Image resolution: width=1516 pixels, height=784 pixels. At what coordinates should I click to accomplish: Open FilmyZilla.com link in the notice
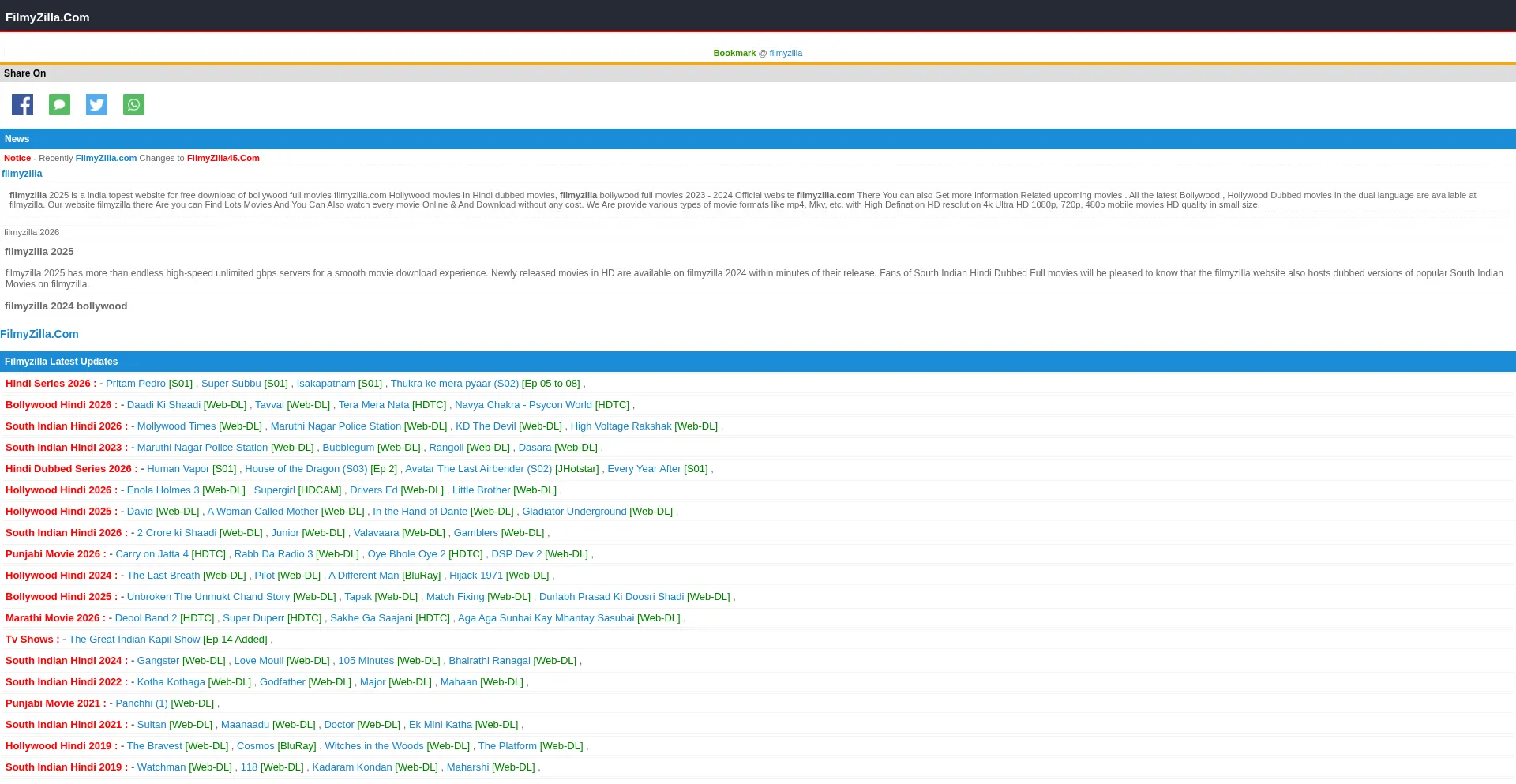click(x=106, y=158)
